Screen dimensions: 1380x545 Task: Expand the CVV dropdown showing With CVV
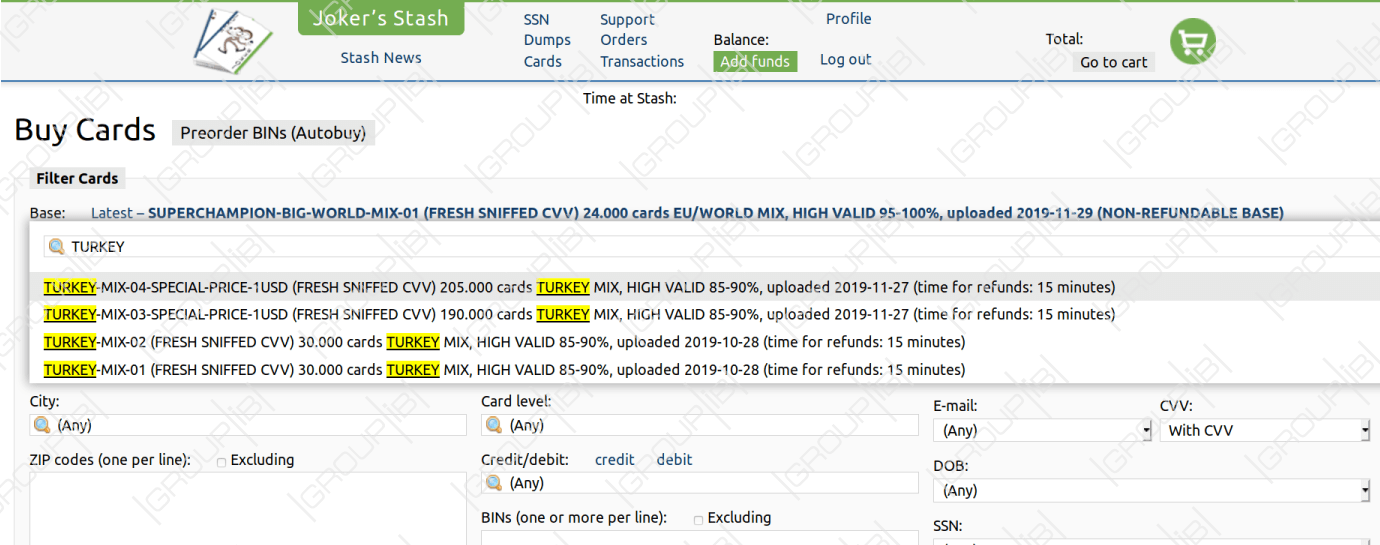pos(1264,431)
